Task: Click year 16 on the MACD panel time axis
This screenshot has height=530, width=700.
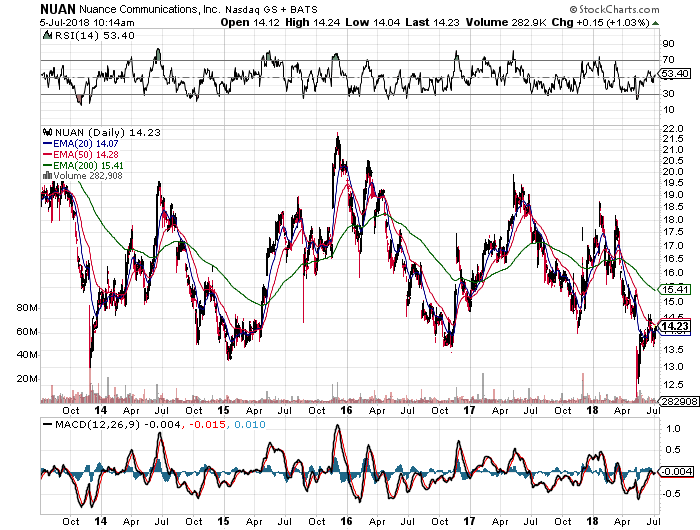Action: tap(346, 521)
